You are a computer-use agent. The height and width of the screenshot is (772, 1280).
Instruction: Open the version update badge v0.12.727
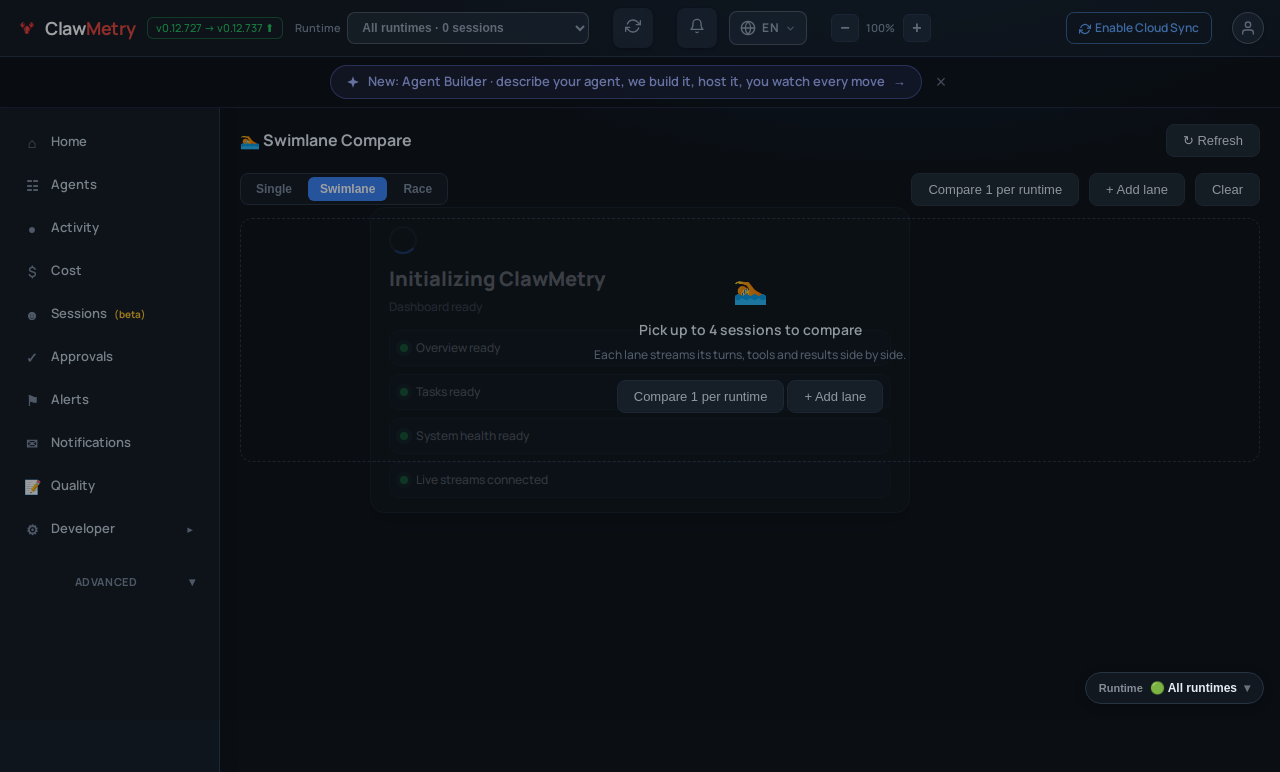[x=215, y=28]
